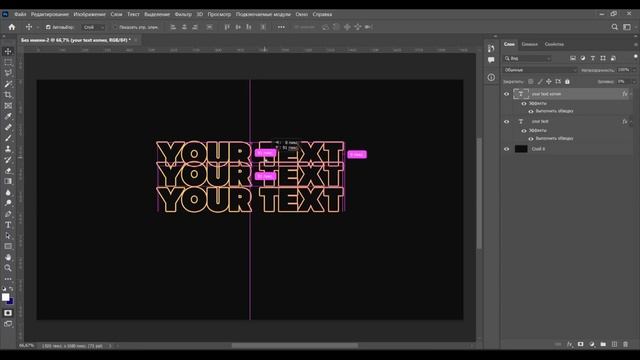Select the Pen tool

click(8, 214)
